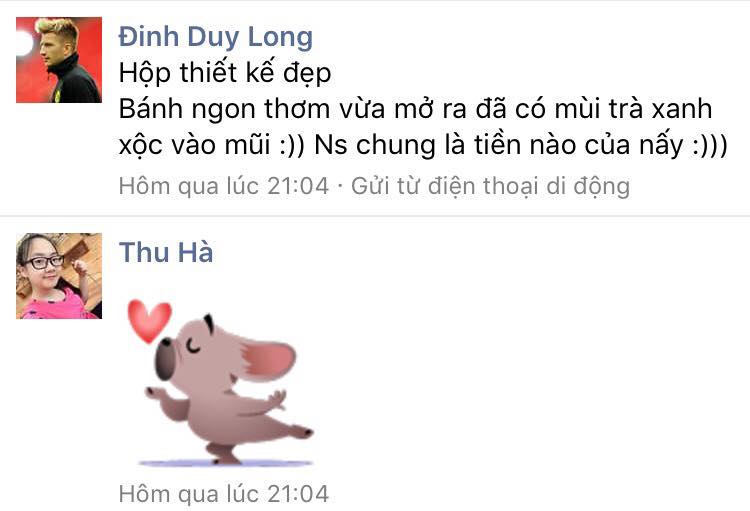The width and height of the screenshot is (750, 511).
Task: Tap the red heart above the koala
Action: click(149, 321)
